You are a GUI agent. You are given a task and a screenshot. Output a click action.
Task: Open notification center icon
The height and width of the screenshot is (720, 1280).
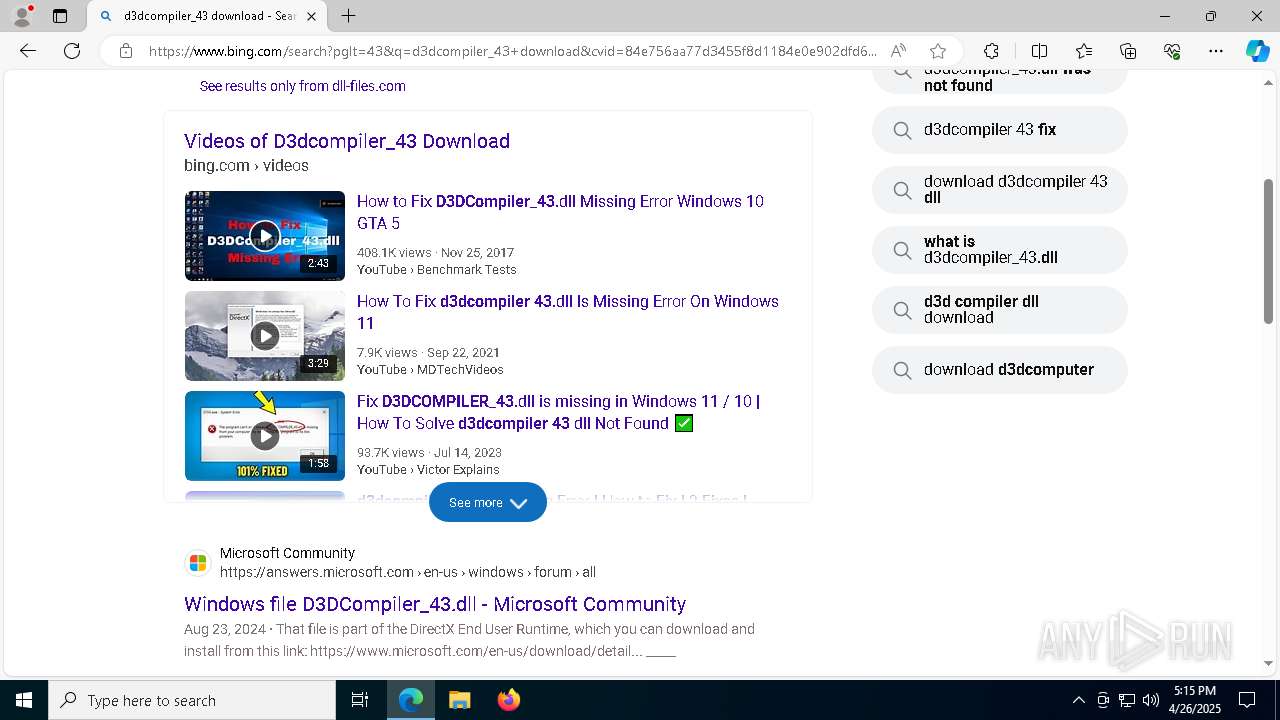point(1247,700)
